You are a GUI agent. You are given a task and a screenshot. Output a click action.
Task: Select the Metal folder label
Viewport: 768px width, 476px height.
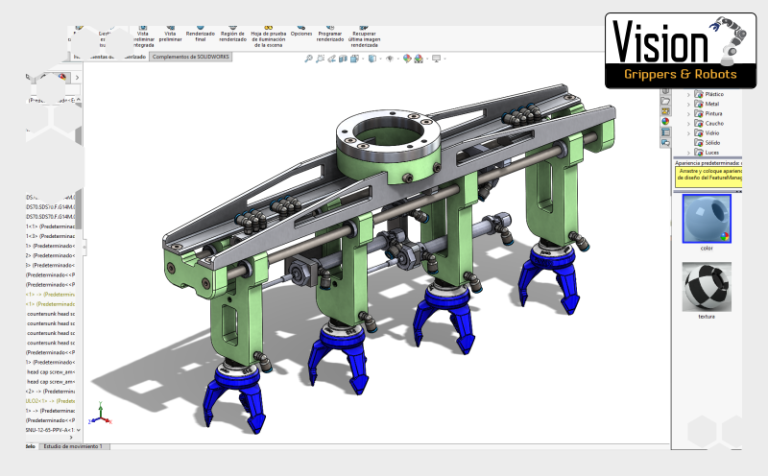click(x=712, y=104)
